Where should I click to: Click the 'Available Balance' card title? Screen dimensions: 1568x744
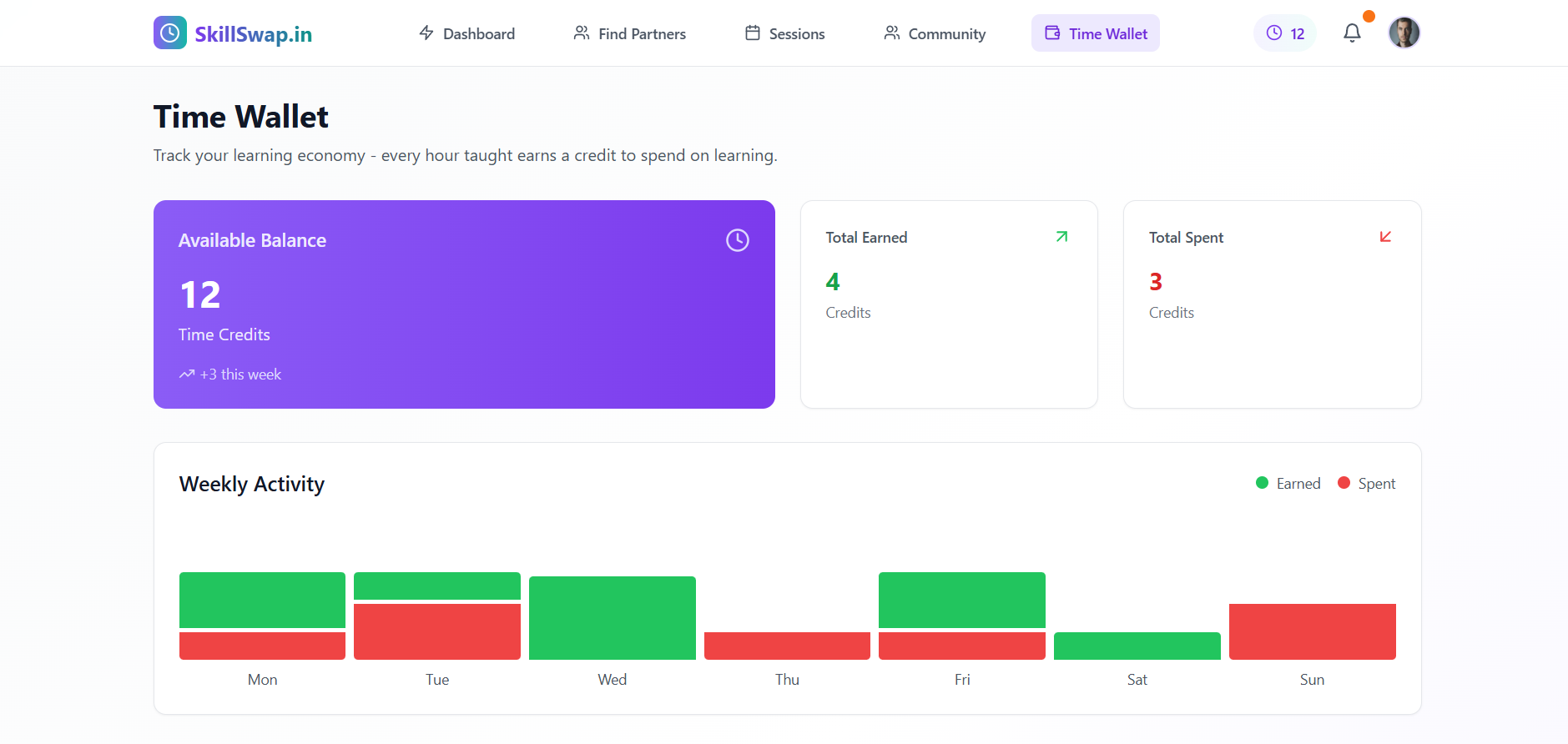coord(253,240)
